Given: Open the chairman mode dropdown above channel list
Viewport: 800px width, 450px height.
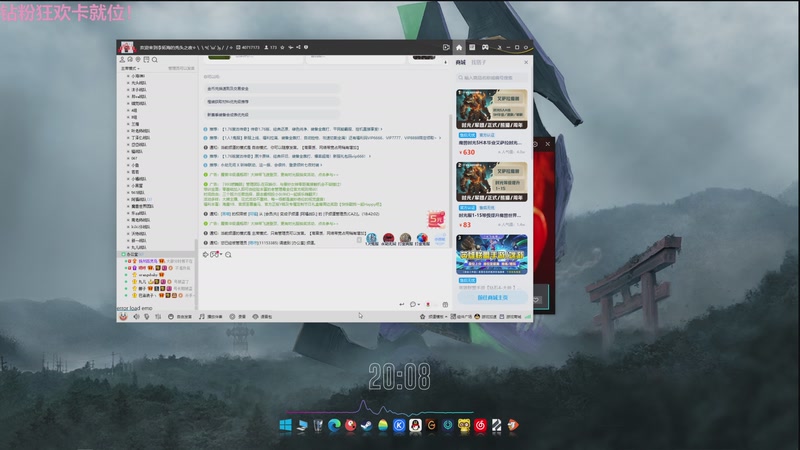Looking at the screenshot, I should pyautogui.click(x=130, y=68).
